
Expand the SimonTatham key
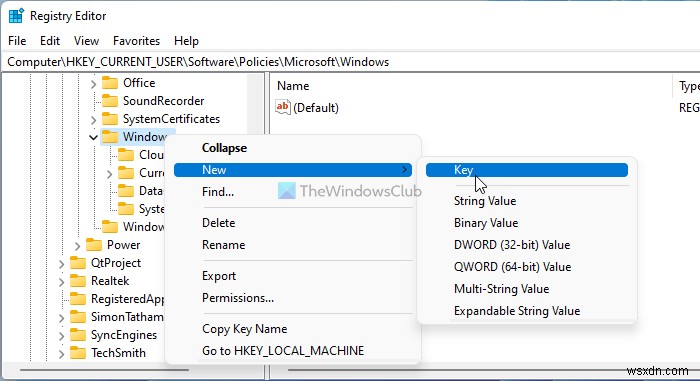(61, 318)
